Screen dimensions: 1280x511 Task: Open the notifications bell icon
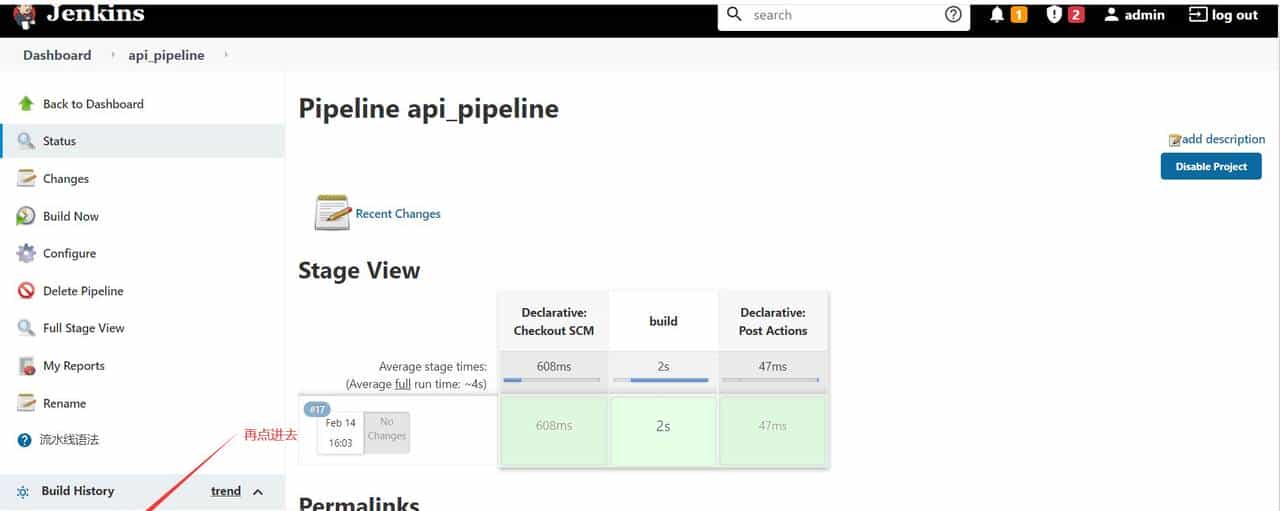[997, 15]
